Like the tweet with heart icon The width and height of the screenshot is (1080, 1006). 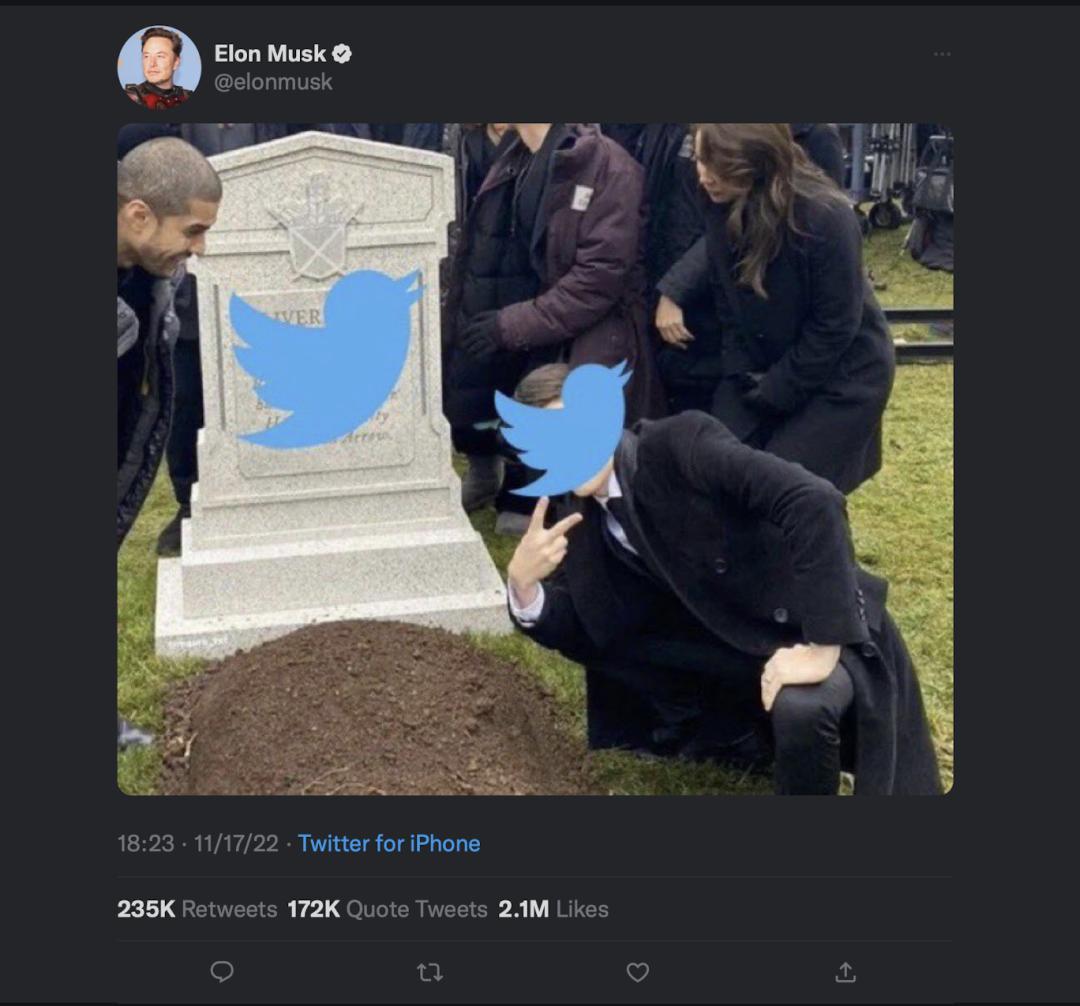(638, 972)
